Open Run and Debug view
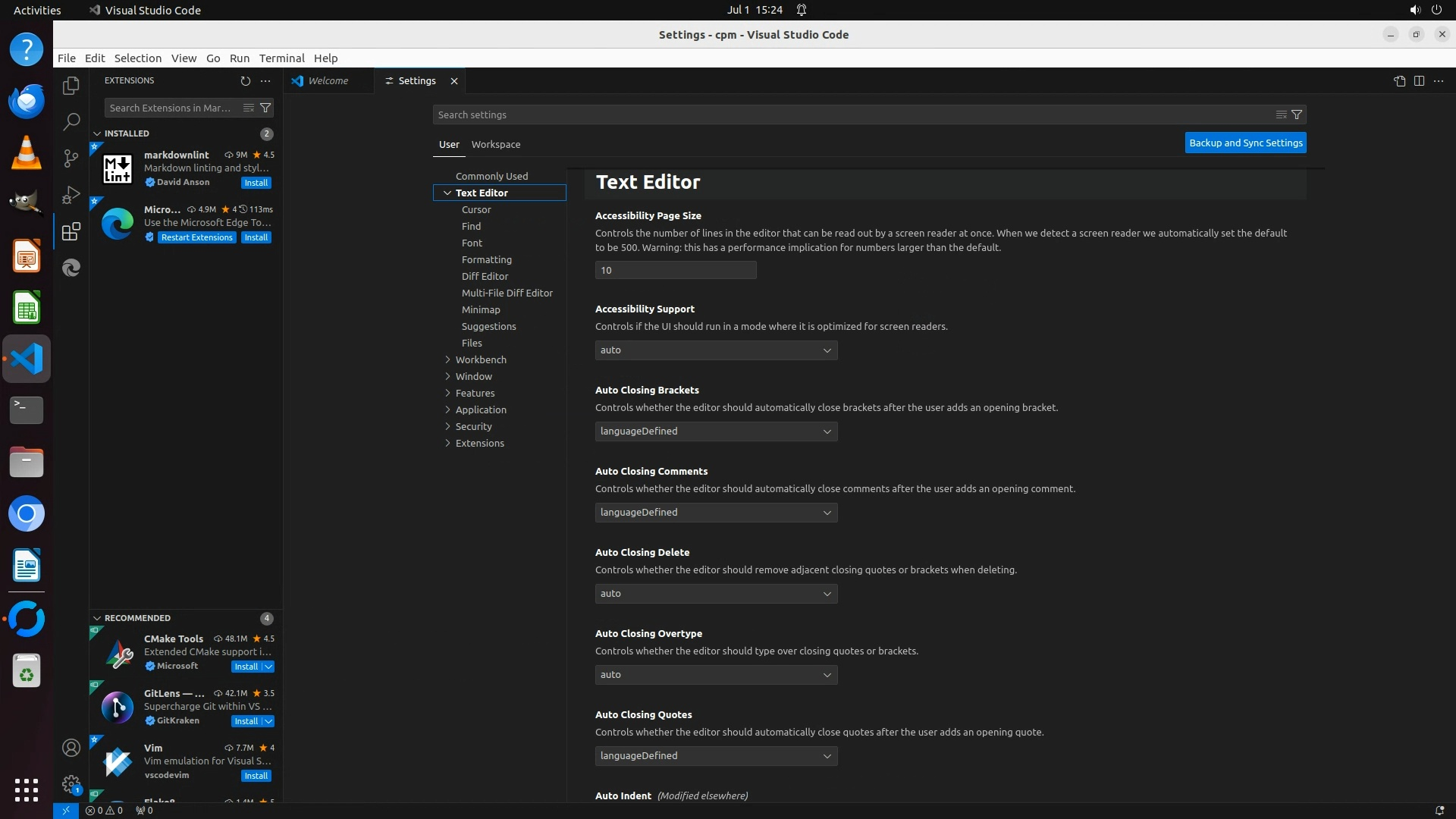Screen dimensions: 1456x819 [x=71, y=195]
